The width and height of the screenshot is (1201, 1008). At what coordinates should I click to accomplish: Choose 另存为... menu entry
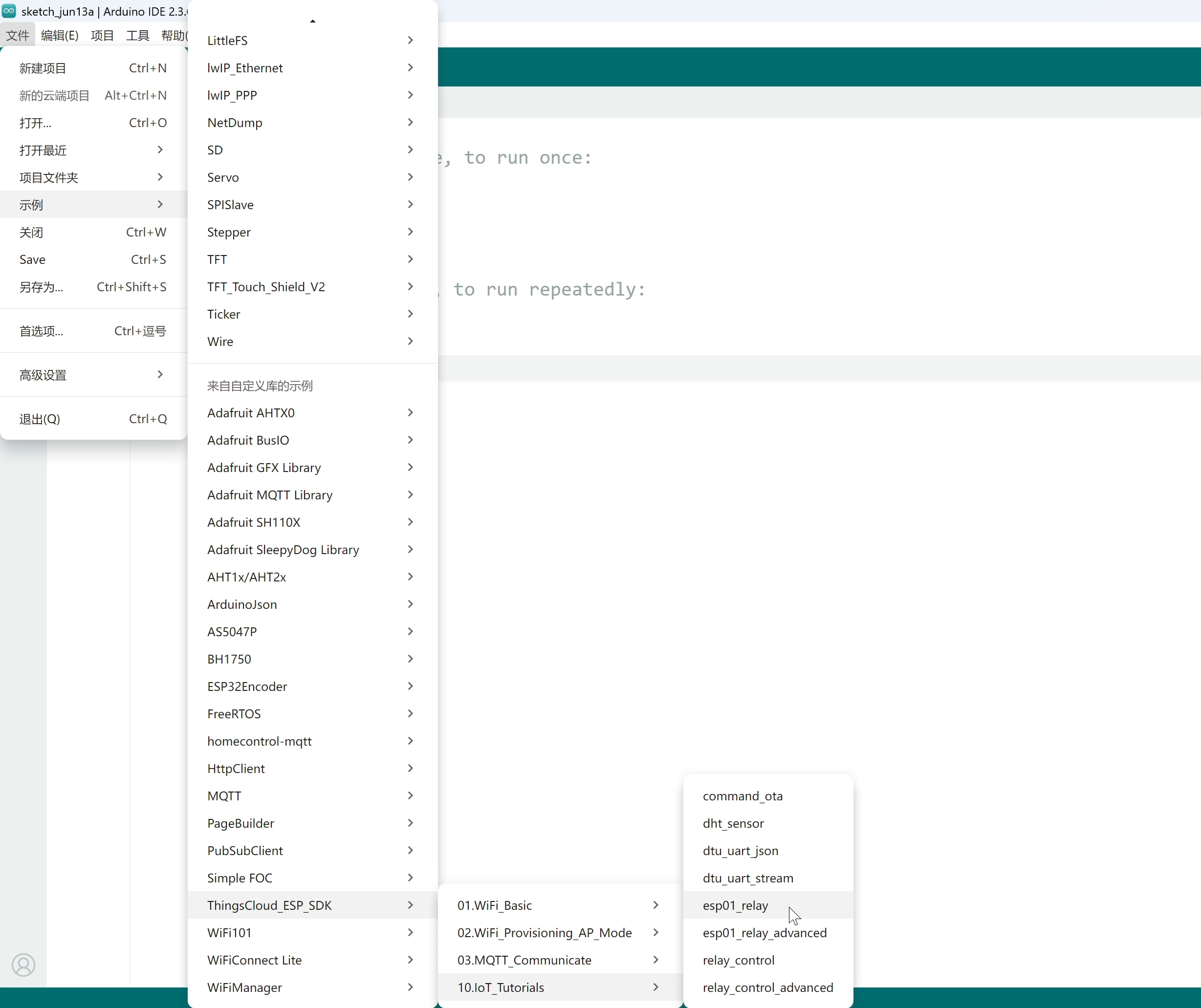coord(94,287)
